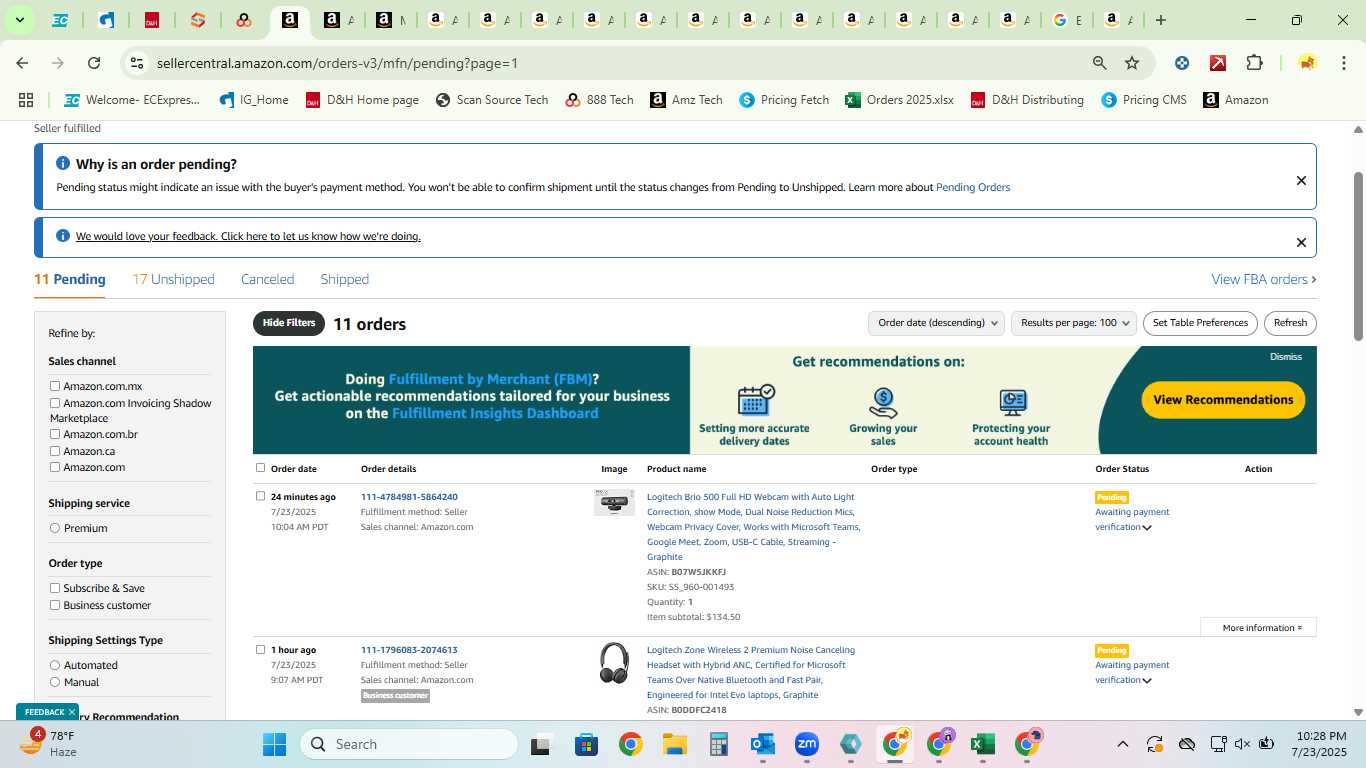Viewport: 1366px width, 768px height.
Task: Open Zoom from taskbar
Action: [807, 744]
